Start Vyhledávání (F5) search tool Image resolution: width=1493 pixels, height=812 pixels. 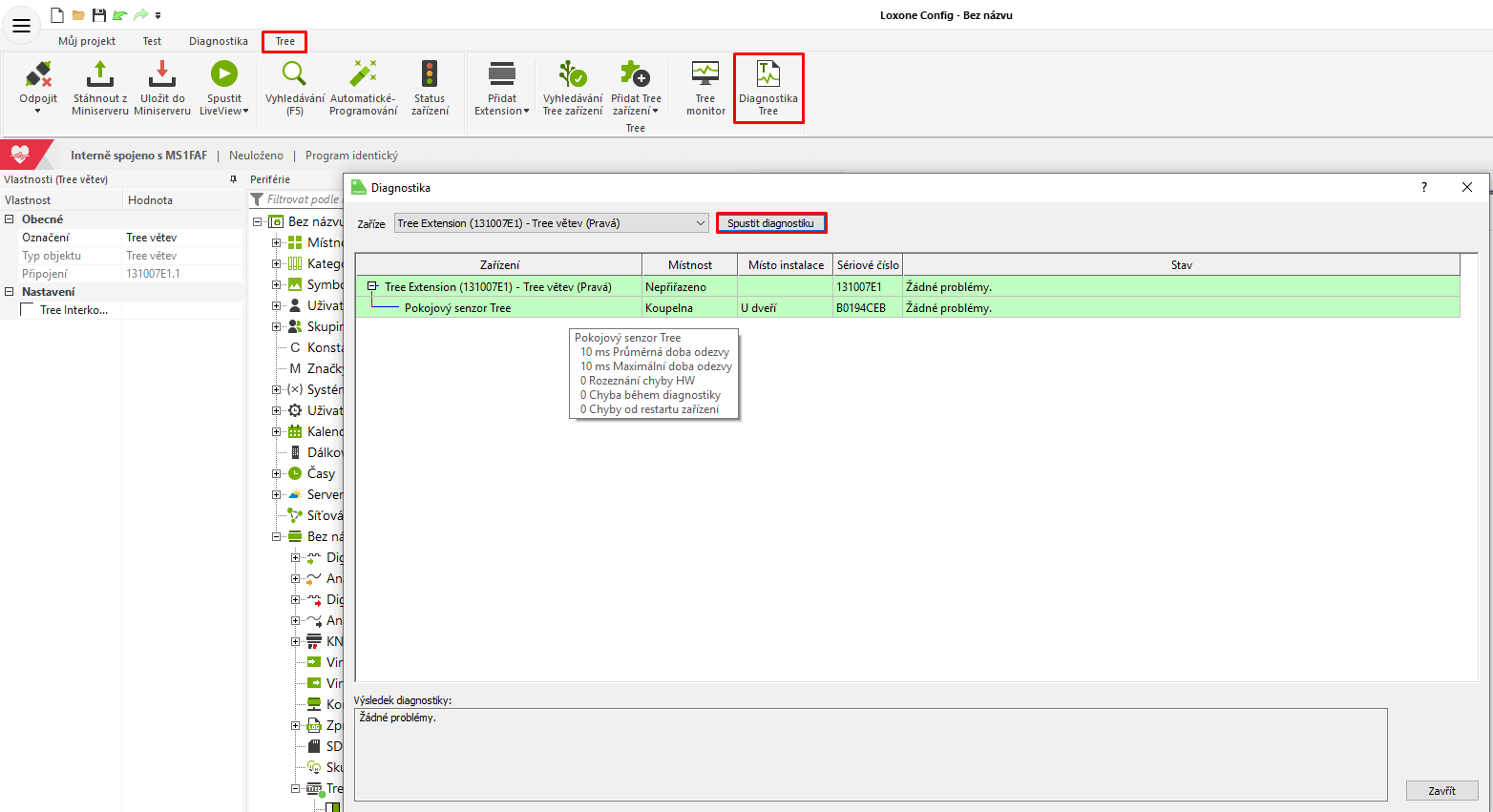click(x=294, y=75)
